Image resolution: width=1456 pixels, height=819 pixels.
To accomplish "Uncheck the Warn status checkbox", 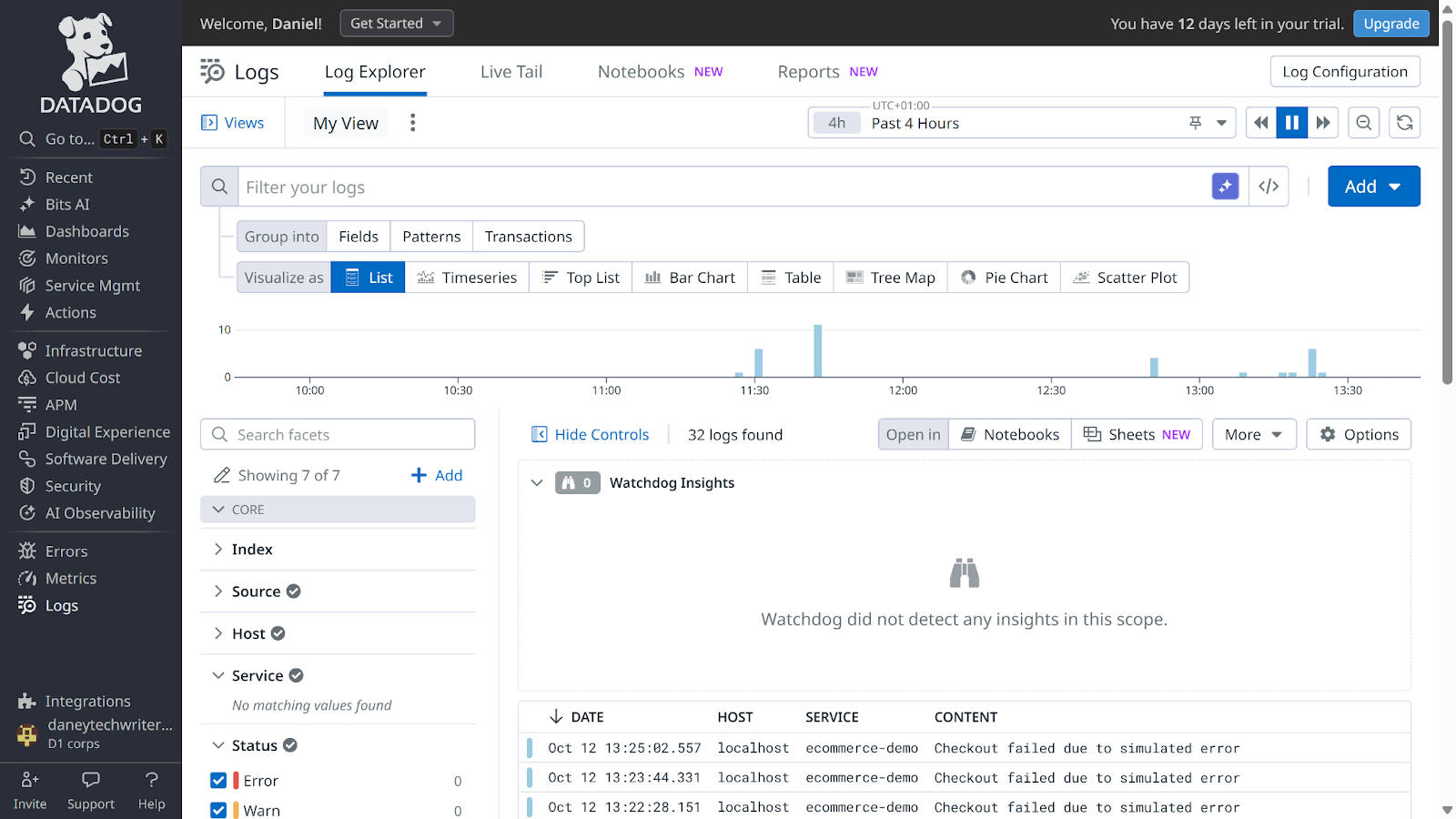I will 218,810.
